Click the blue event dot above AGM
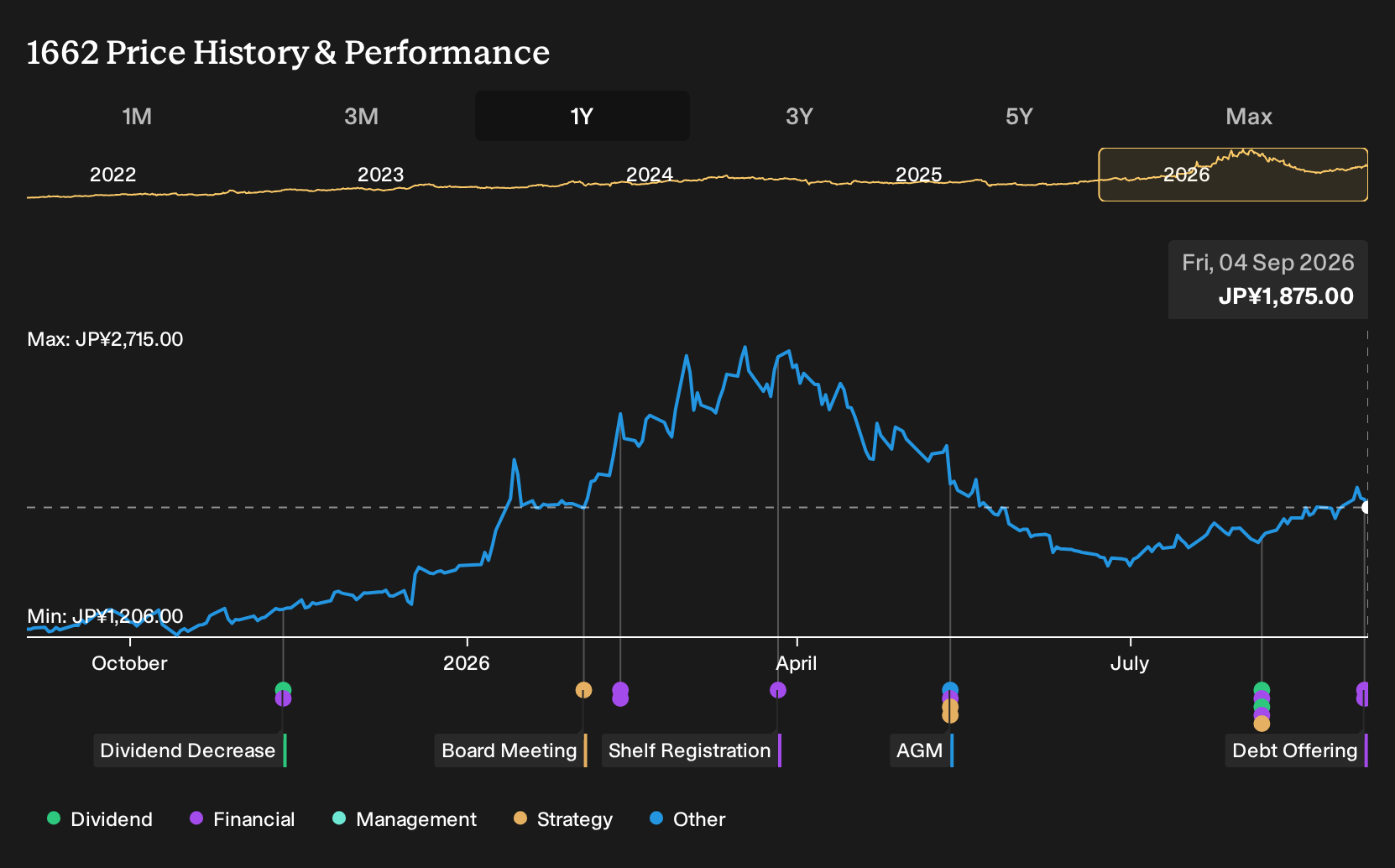The height and width of the screenshot is (868, 1395). click(x=950, y=688)
